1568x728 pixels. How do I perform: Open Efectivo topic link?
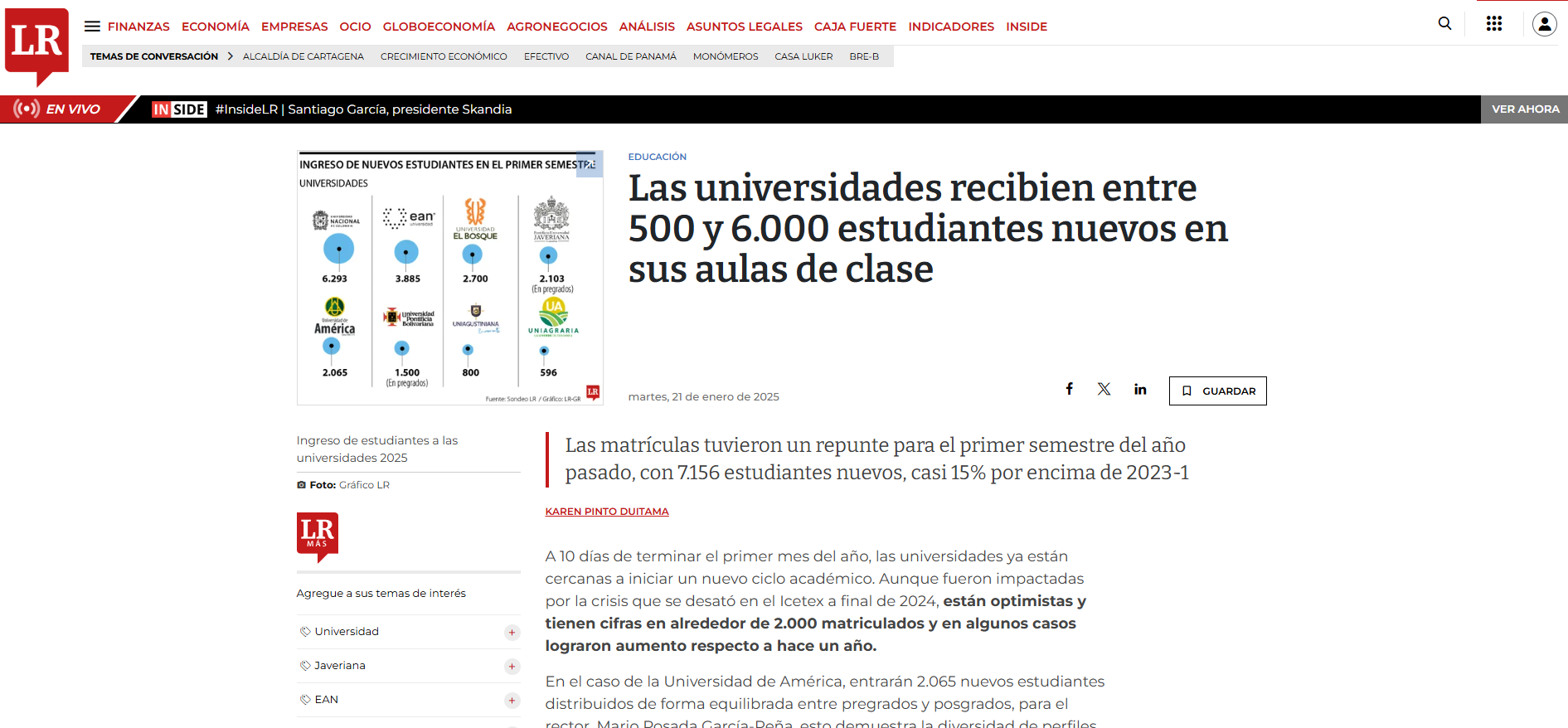point(546,56)
